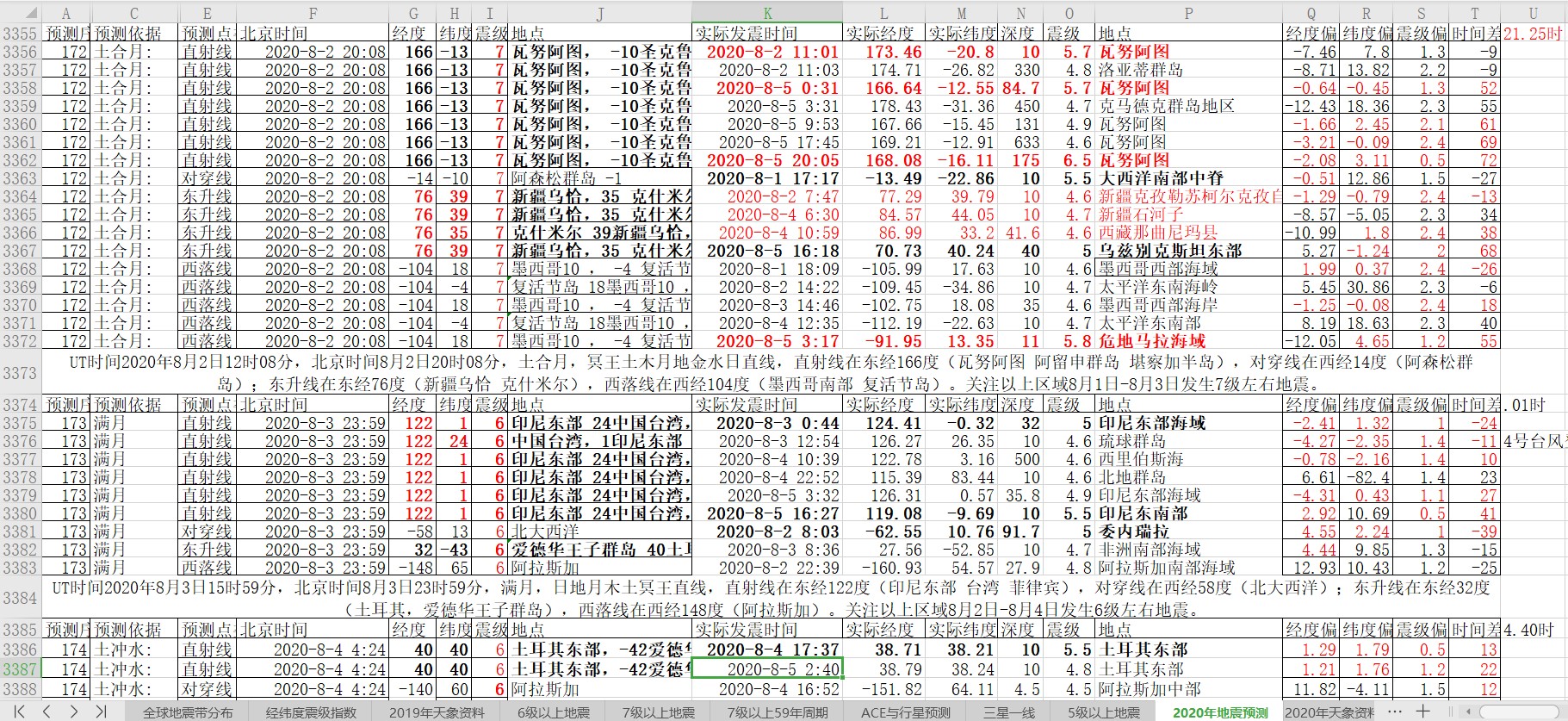This screenshot has width=1568, height=721.
Task: Open the 全球地震带分布 sheet tab
Action: (x=188, y=712)
